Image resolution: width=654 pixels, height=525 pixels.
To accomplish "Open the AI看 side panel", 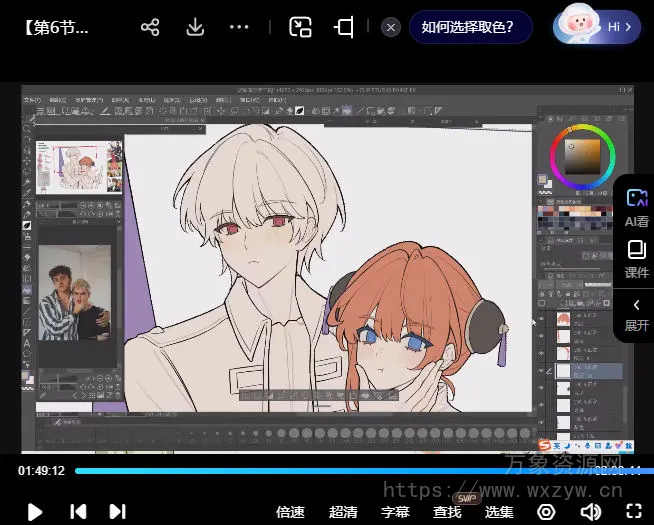I will (x=636, y=207).
